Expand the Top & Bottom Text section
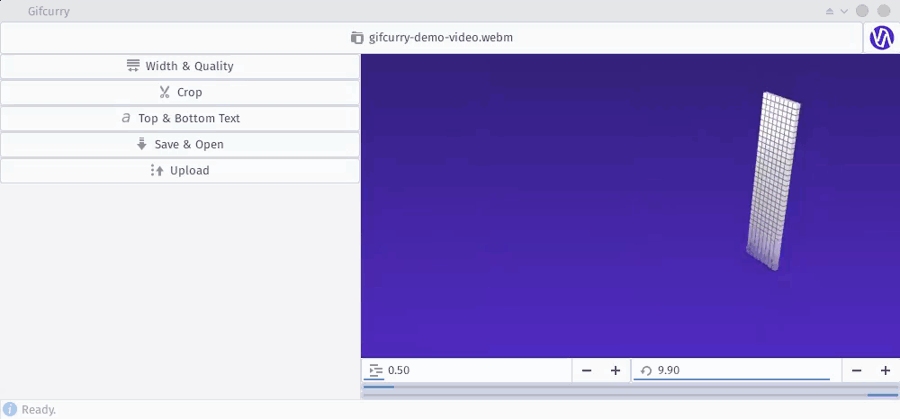Viewport: 900px width, 419px height. (x=180, y=119)
